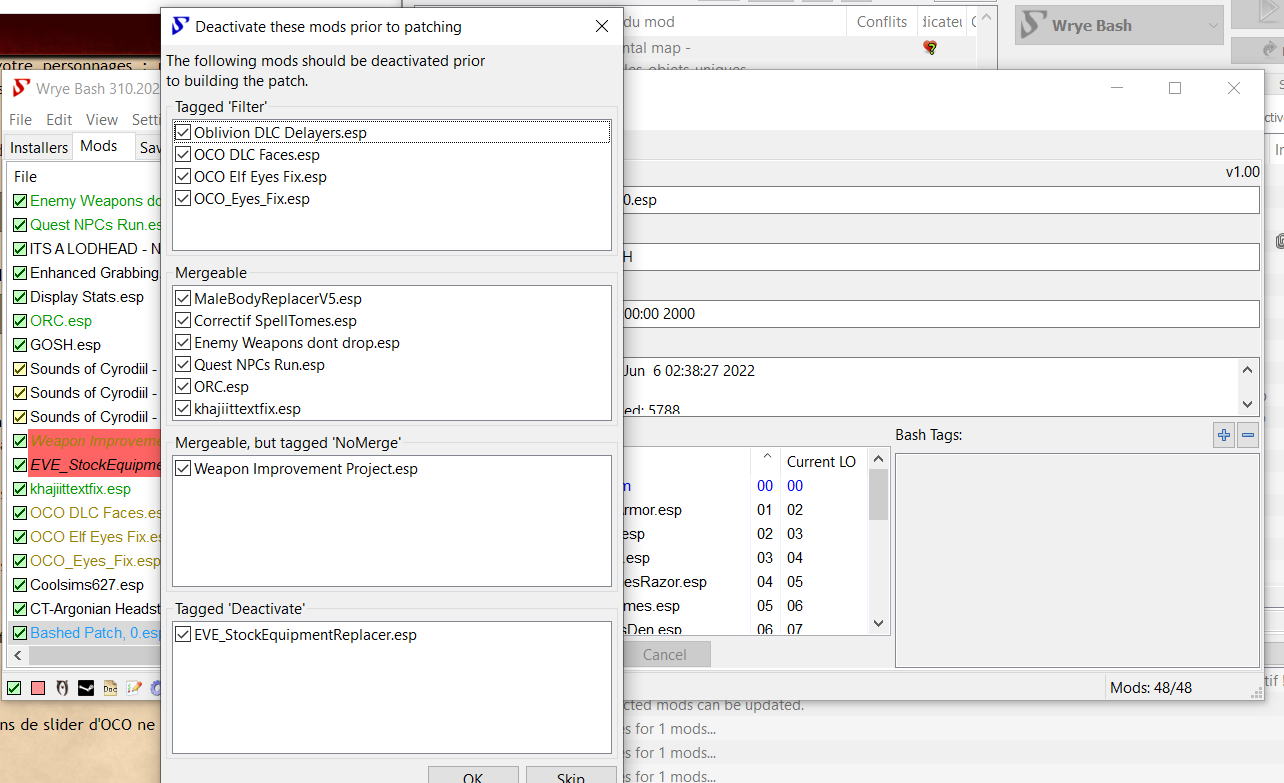Launch Steam from the status bar icon
The width and height of the screenshot is (1284, 783).
pyautogui.click(x=86, y=688)
